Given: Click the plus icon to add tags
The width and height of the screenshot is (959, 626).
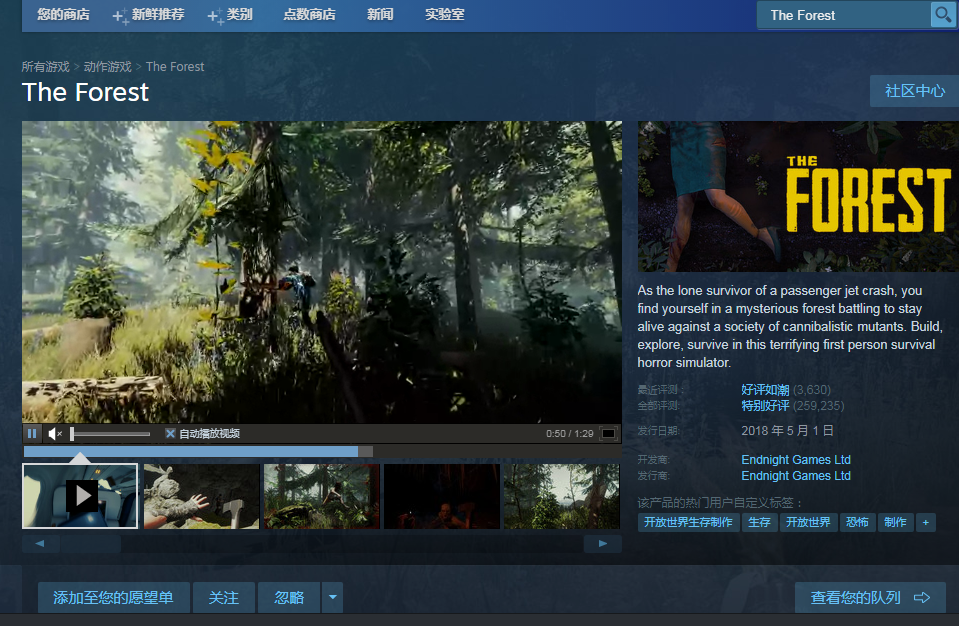Looking at the screenshot, I should 926,522.
